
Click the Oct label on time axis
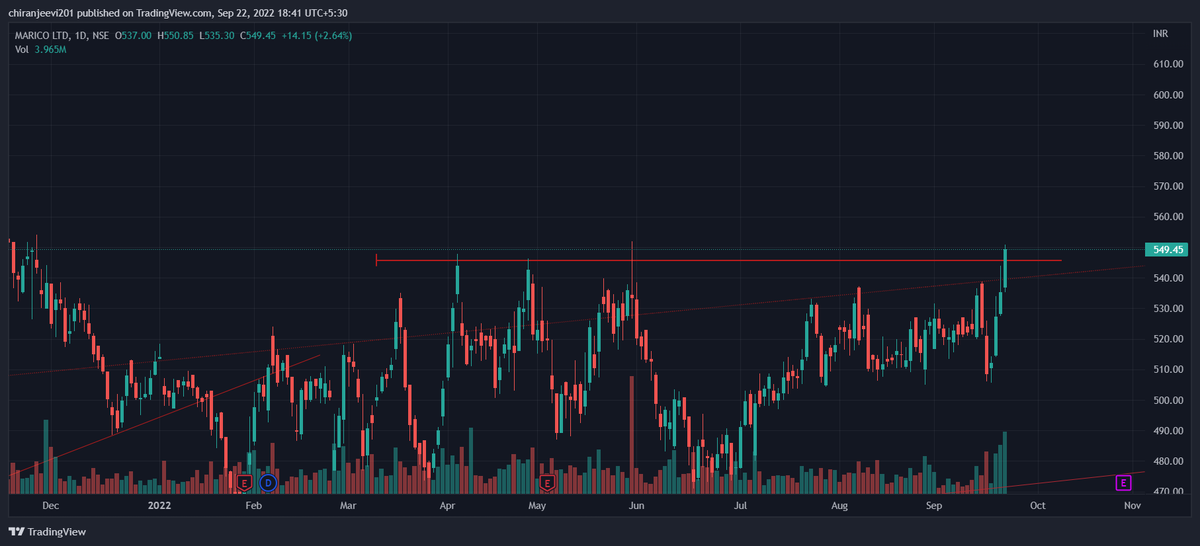coord(1038,506)
